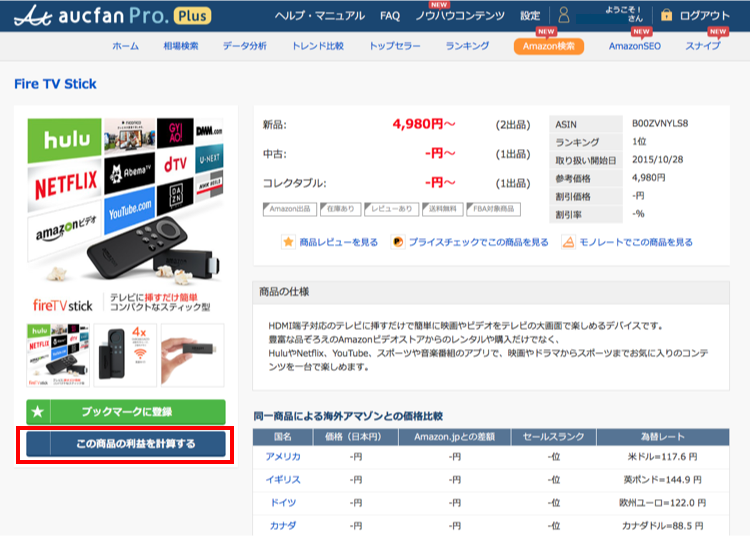Go to the AmazonSEO tab

[634, 47]
